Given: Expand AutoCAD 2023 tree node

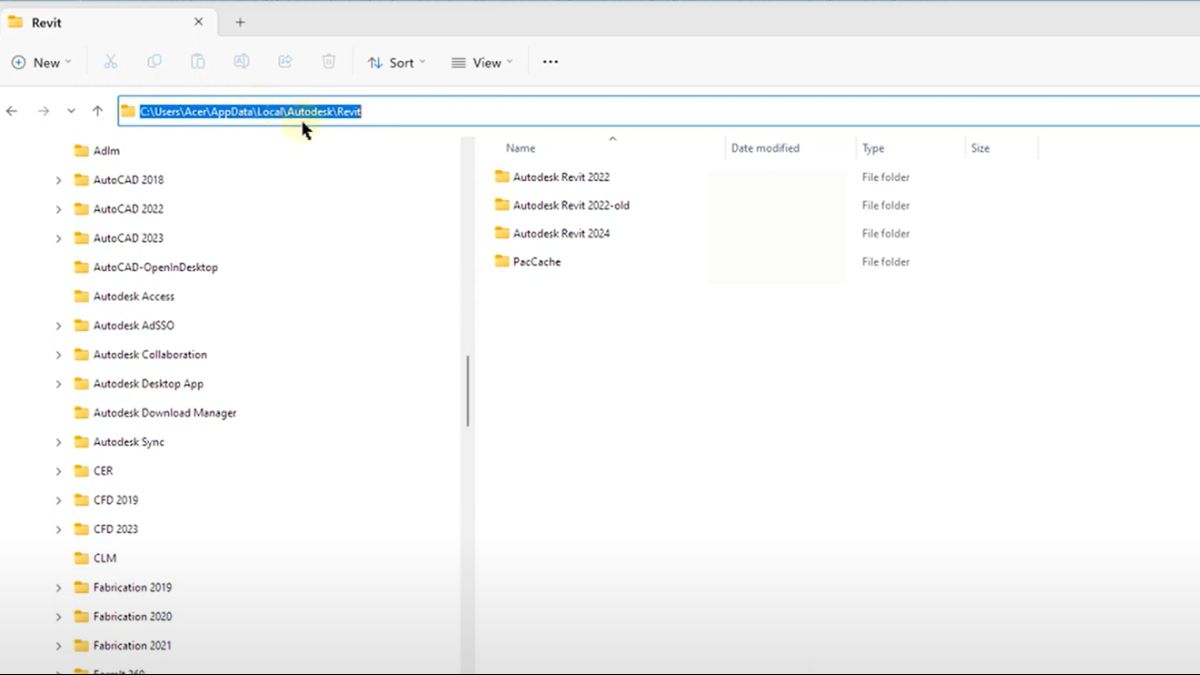Looking at the screenshot, I should tap(58, 238).
